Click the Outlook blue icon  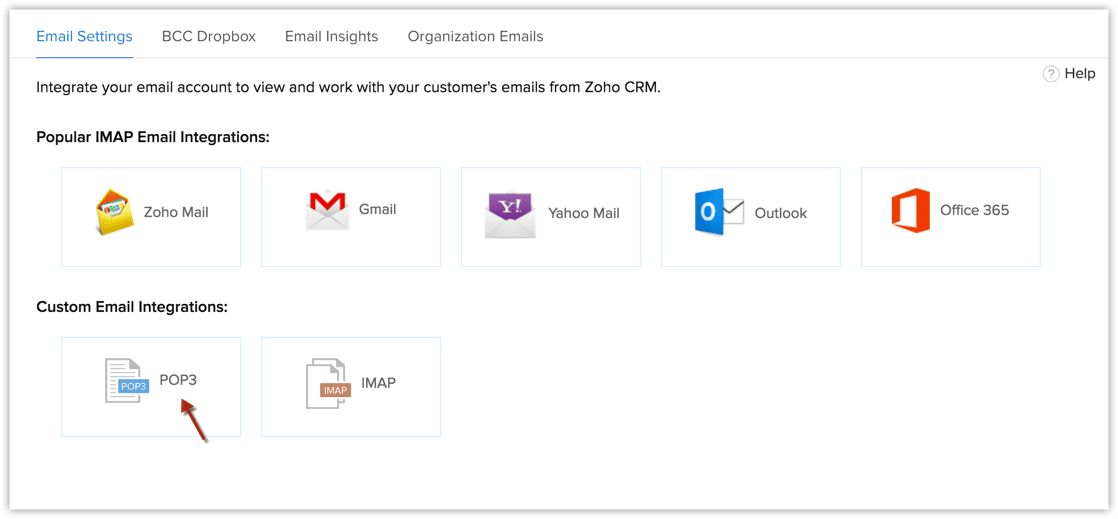click(x=719, y=212)
